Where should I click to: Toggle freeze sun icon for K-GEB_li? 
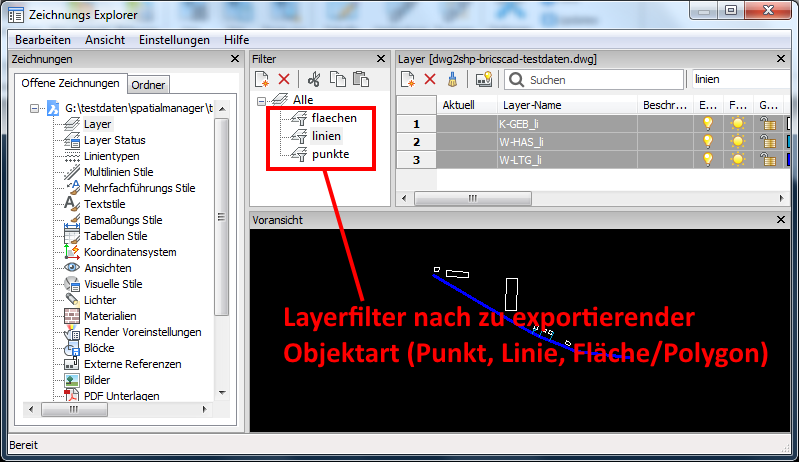[737, 123]
